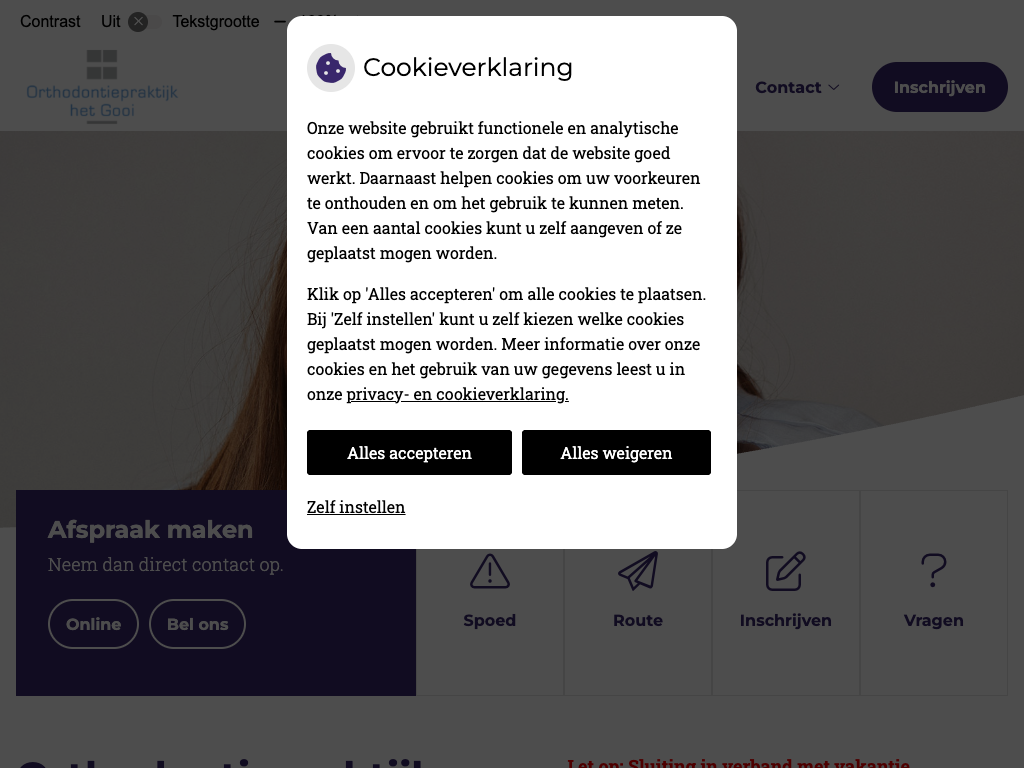Click the Orthodontiepraktijk het Gooi logo
Image resolution: width=1024 pixels, height=768 pixels.
pyautogui.click(x=102, y=87)
